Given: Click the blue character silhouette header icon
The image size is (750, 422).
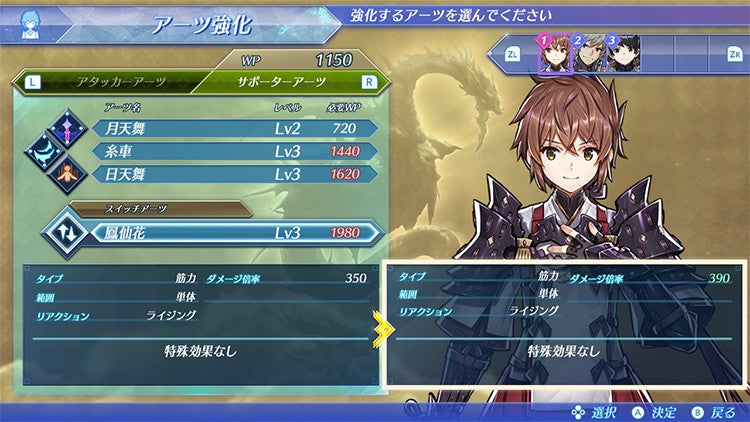Looking at the screenshot, I should click(31, 25).
